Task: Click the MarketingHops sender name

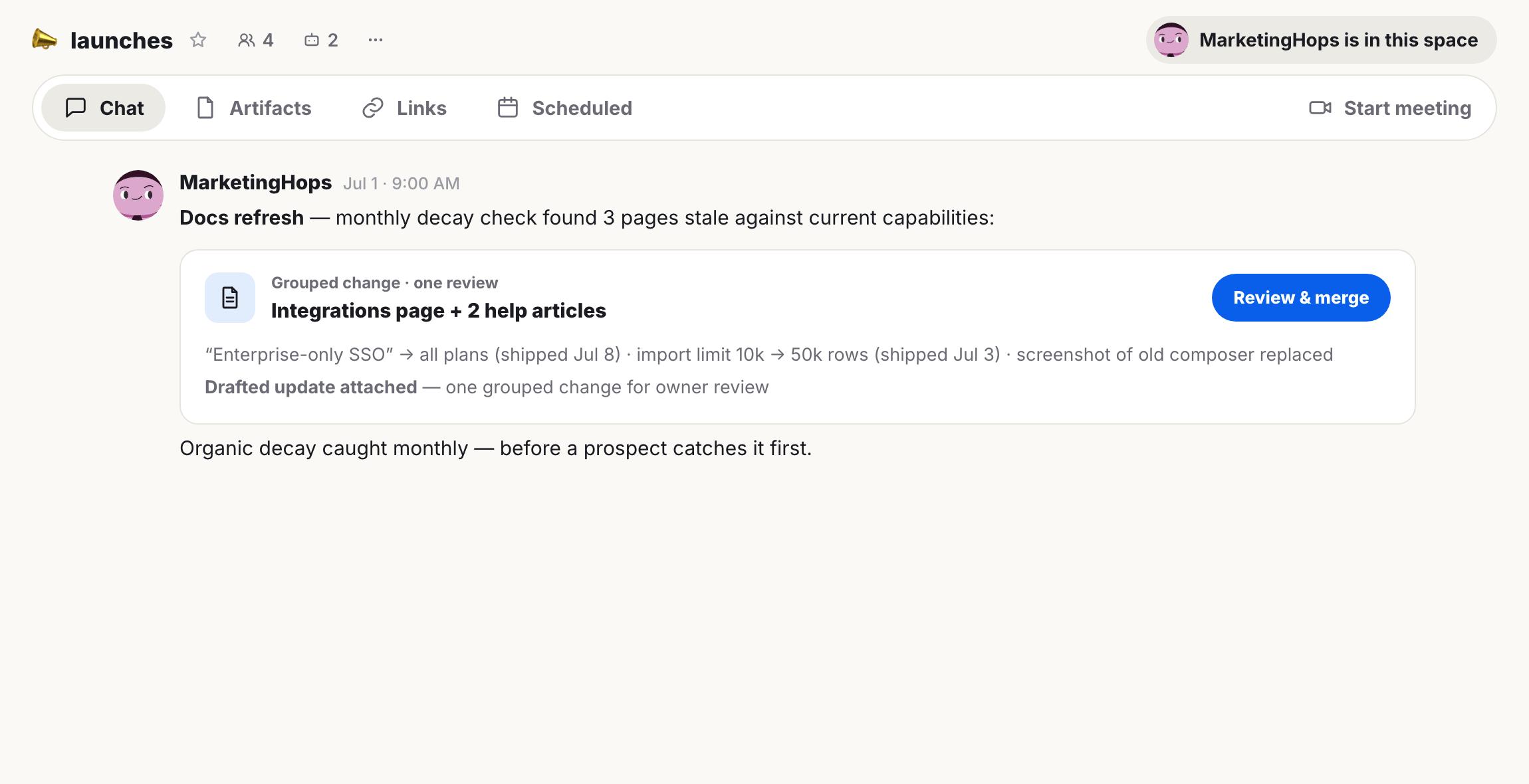Action: click(x=255, y=183)
